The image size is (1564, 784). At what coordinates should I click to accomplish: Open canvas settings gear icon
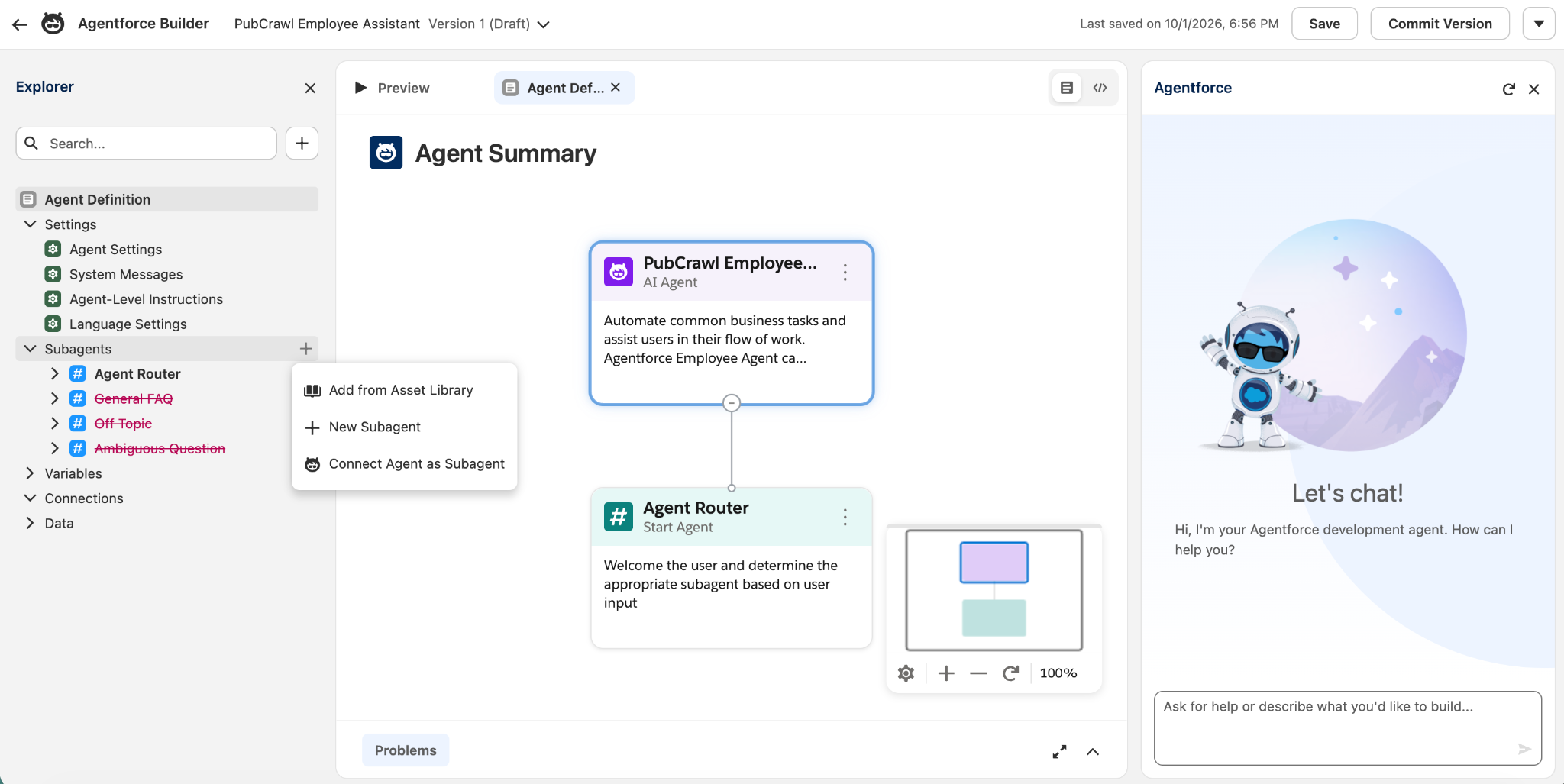coord(906,673)
